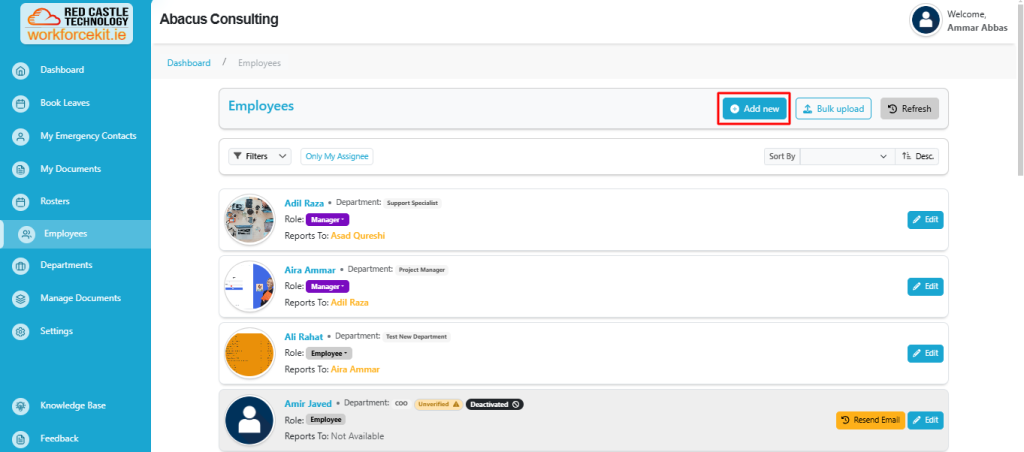Change Ali Rahat's Employee role dropdown
Screen dimensions: 1024x452
tap(328, 353)
